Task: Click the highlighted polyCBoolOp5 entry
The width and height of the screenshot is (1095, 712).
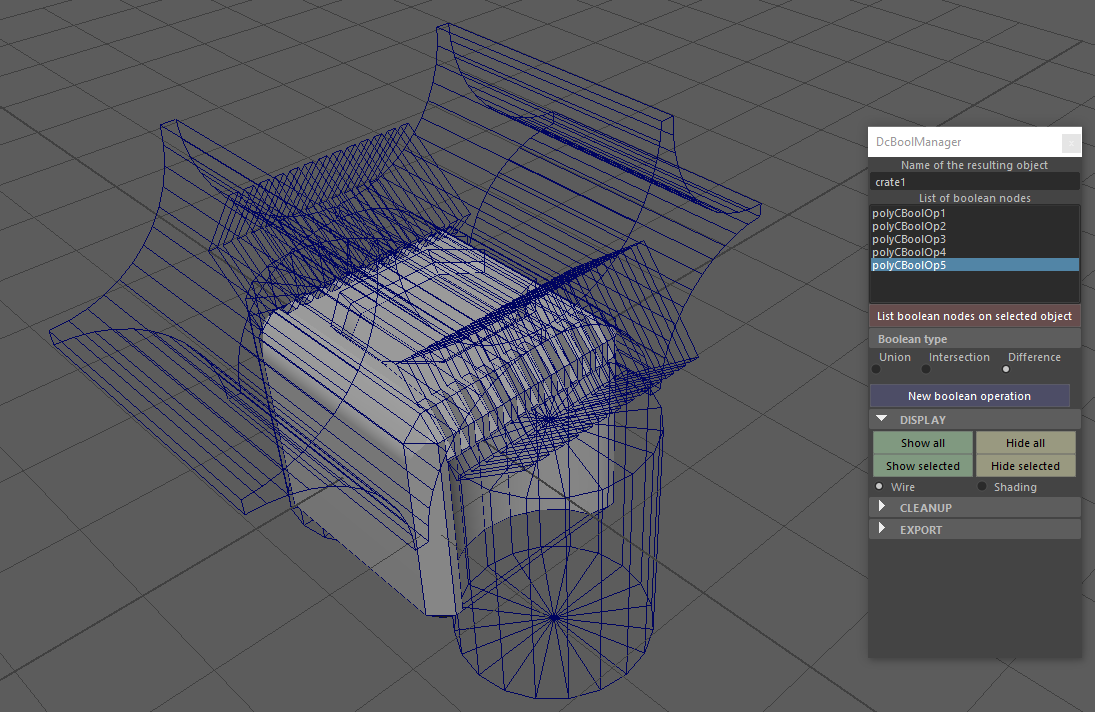Action: click(975, 265)
